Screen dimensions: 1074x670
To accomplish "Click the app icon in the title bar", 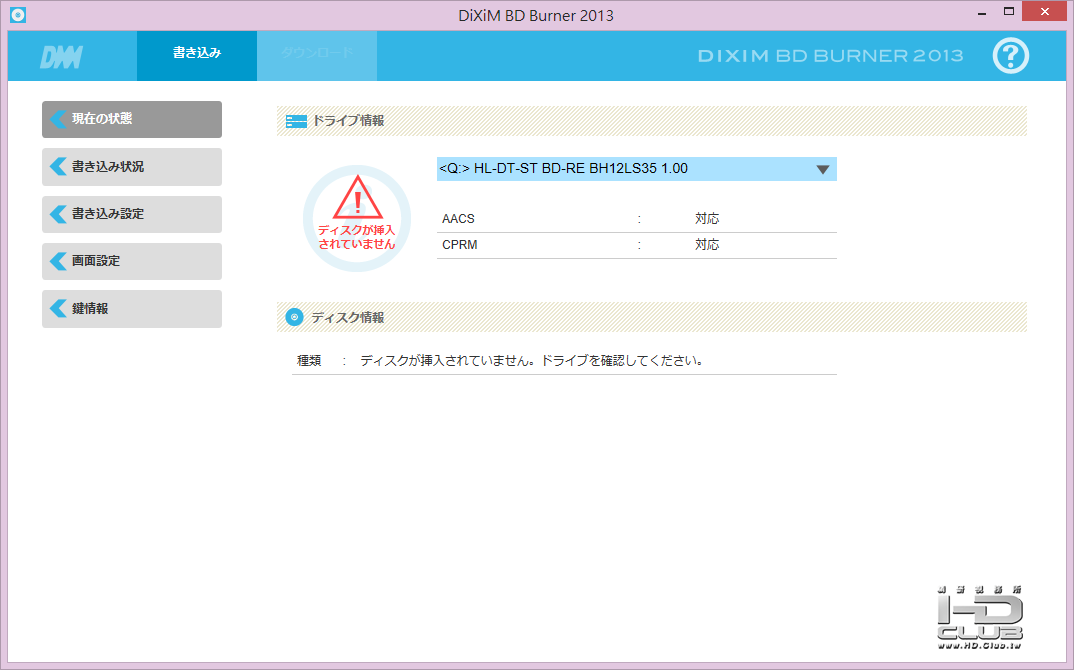I will pos(18,14).
